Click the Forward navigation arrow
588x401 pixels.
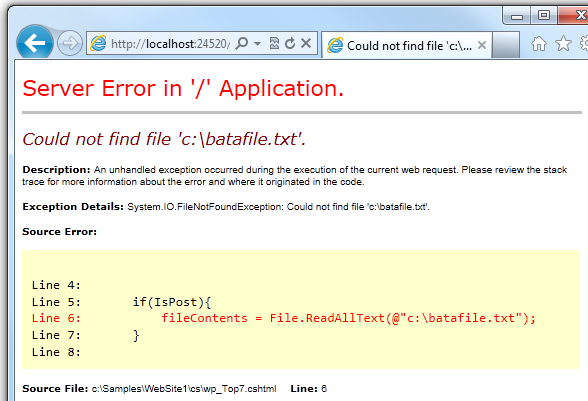coord(70,43)
